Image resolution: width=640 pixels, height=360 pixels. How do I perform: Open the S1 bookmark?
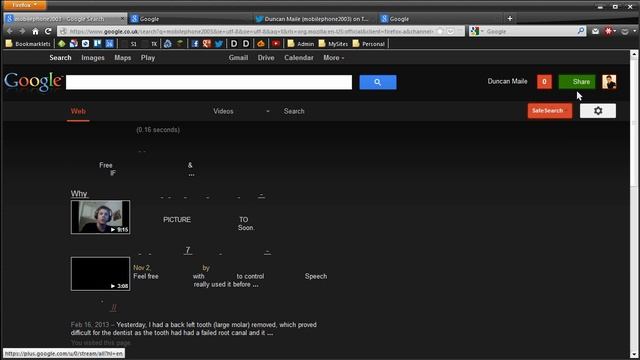tap(130, 44)
